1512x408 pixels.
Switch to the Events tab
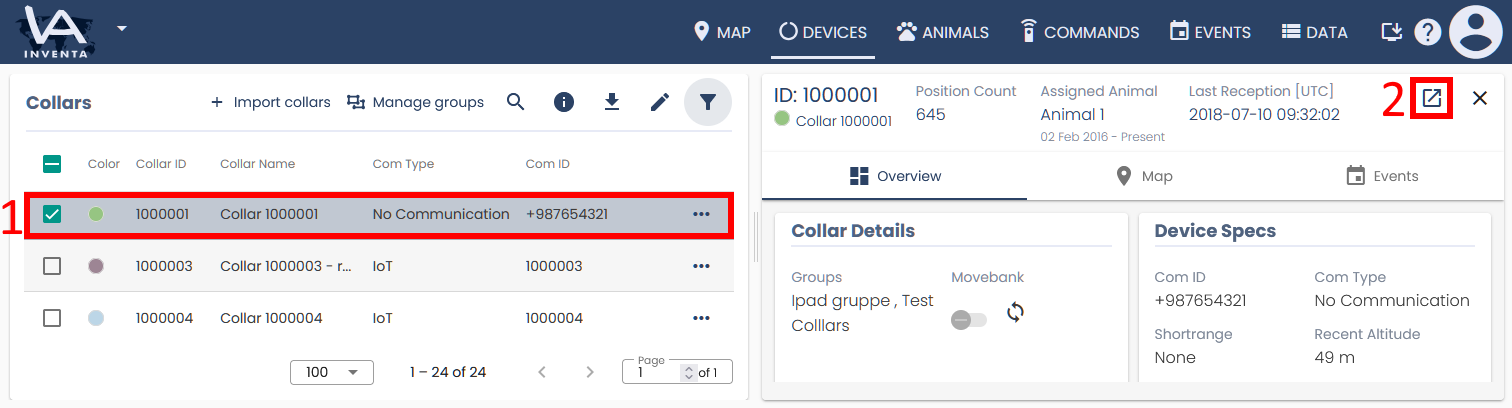(x=1382, y=176)
